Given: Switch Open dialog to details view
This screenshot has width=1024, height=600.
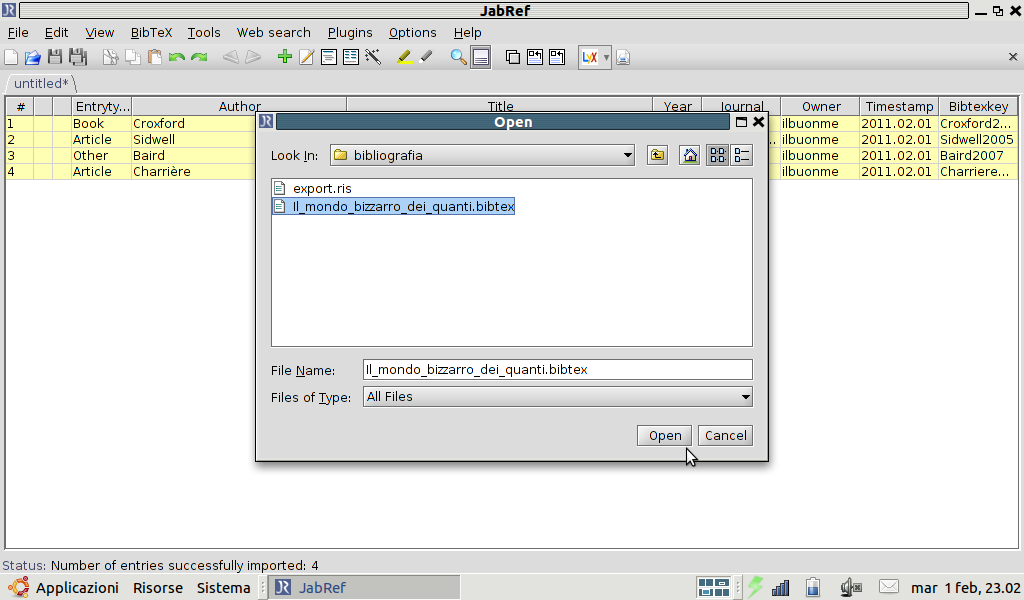Looking at the screenshot, I should point(742,155).
